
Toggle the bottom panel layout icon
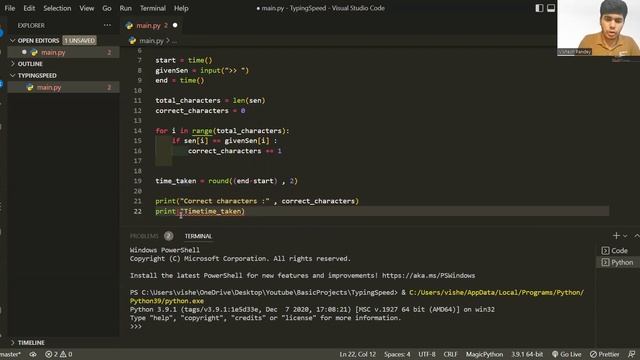click(x=551, y=8)
